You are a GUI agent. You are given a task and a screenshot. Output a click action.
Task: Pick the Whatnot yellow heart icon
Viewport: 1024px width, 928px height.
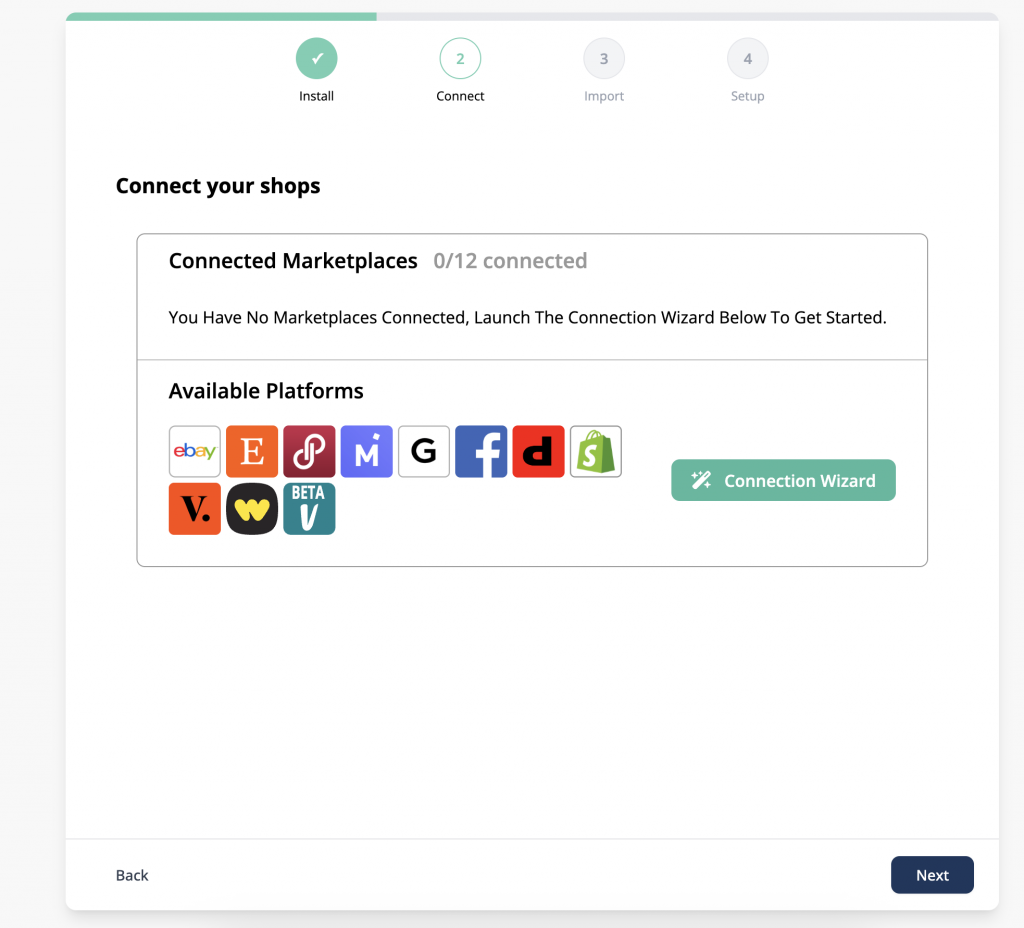click(x=252, y=509)
